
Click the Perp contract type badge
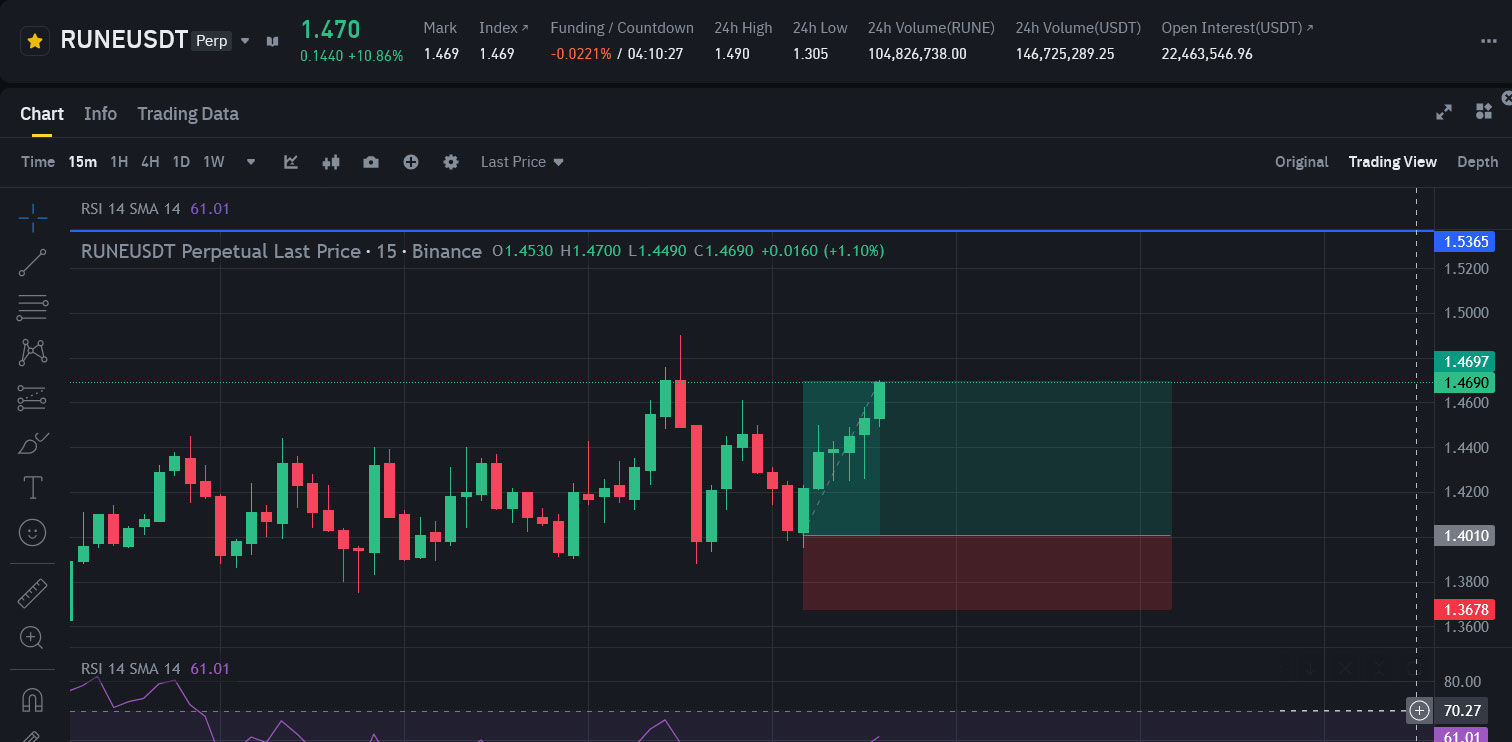212,41
